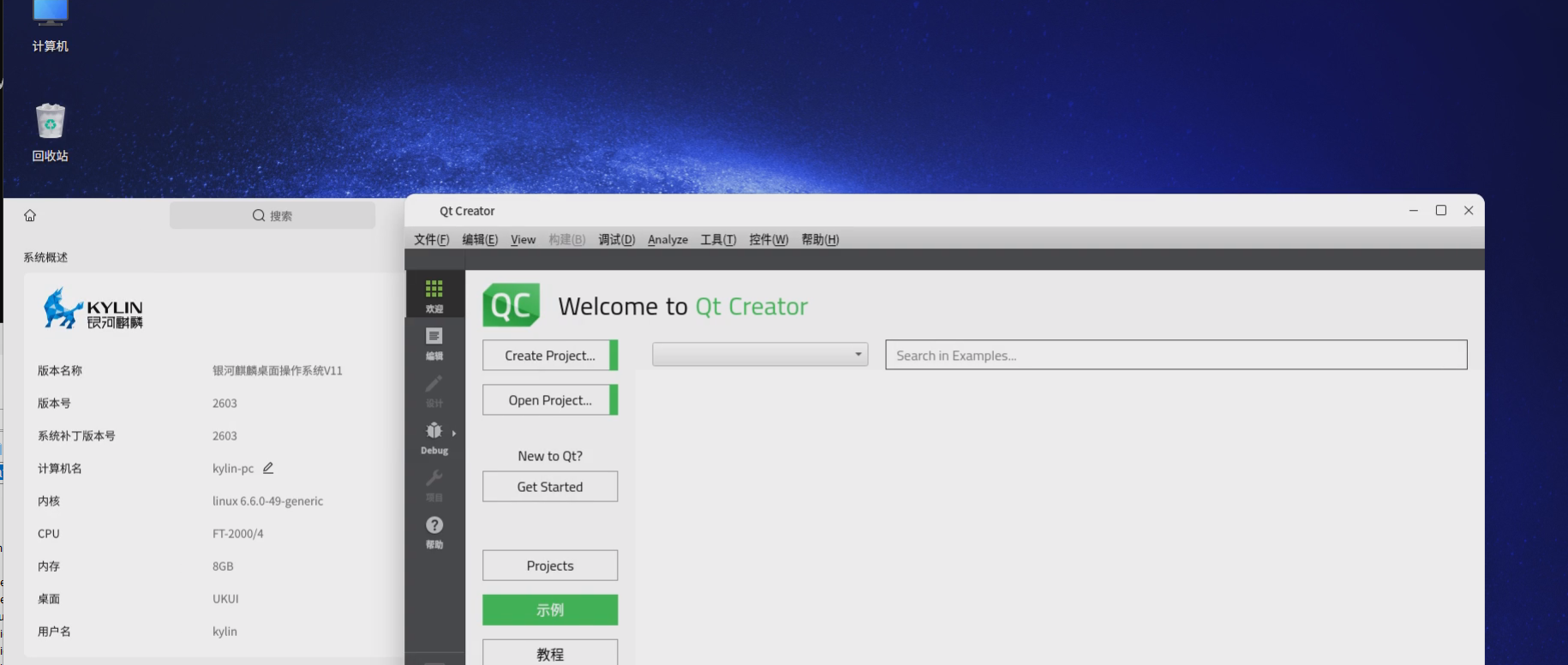
Task: Focus the Search in Examples field
Action: [x=1176, y=355]
